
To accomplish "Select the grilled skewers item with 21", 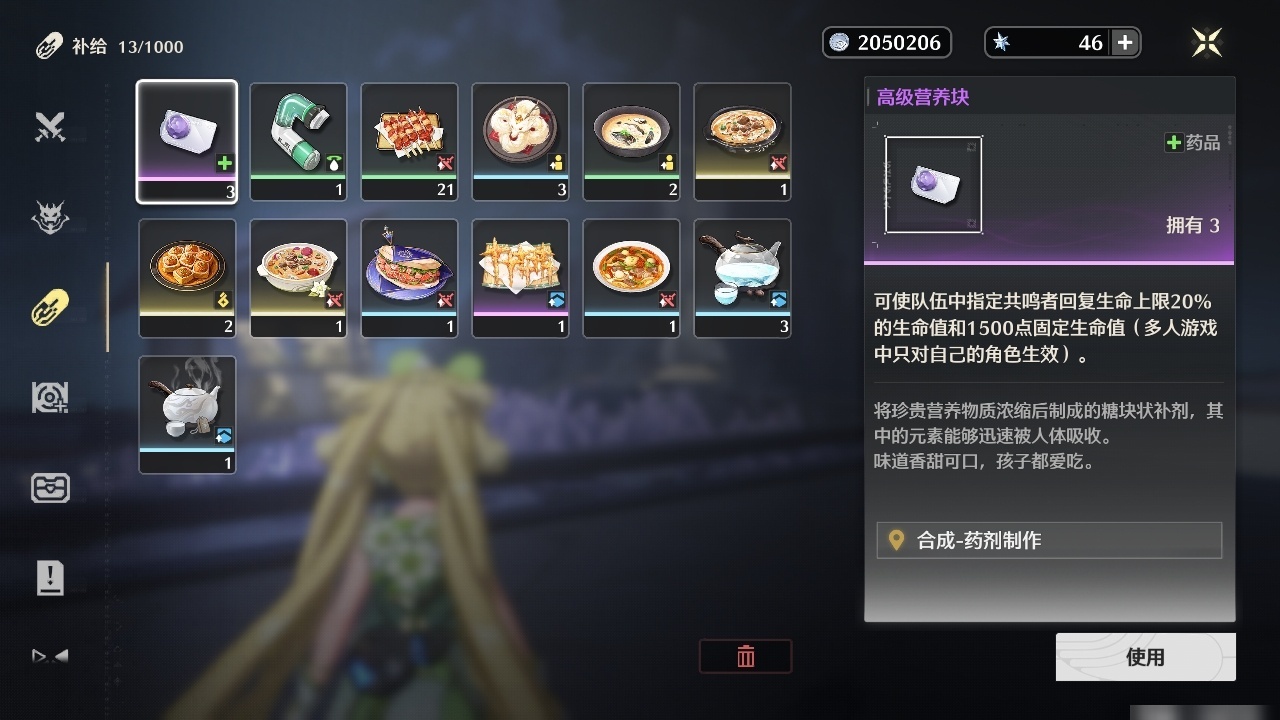I will coord(409,141).
